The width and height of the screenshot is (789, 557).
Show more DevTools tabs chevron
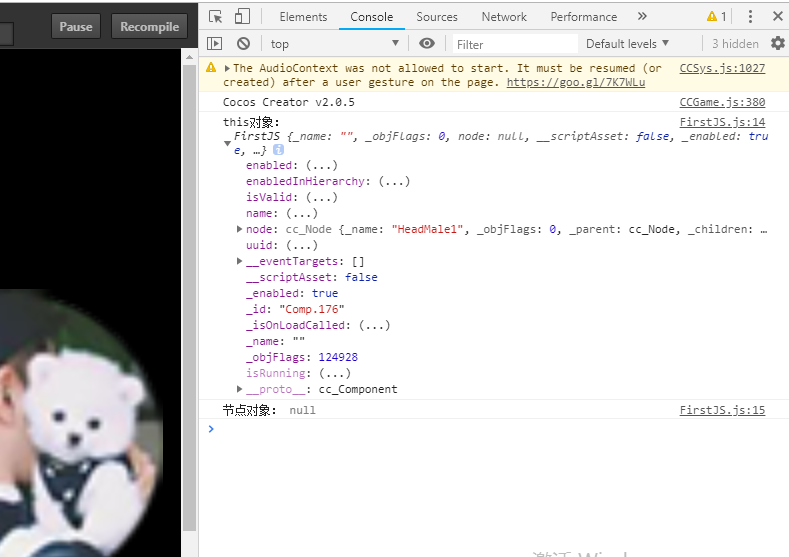coord(642,16)
